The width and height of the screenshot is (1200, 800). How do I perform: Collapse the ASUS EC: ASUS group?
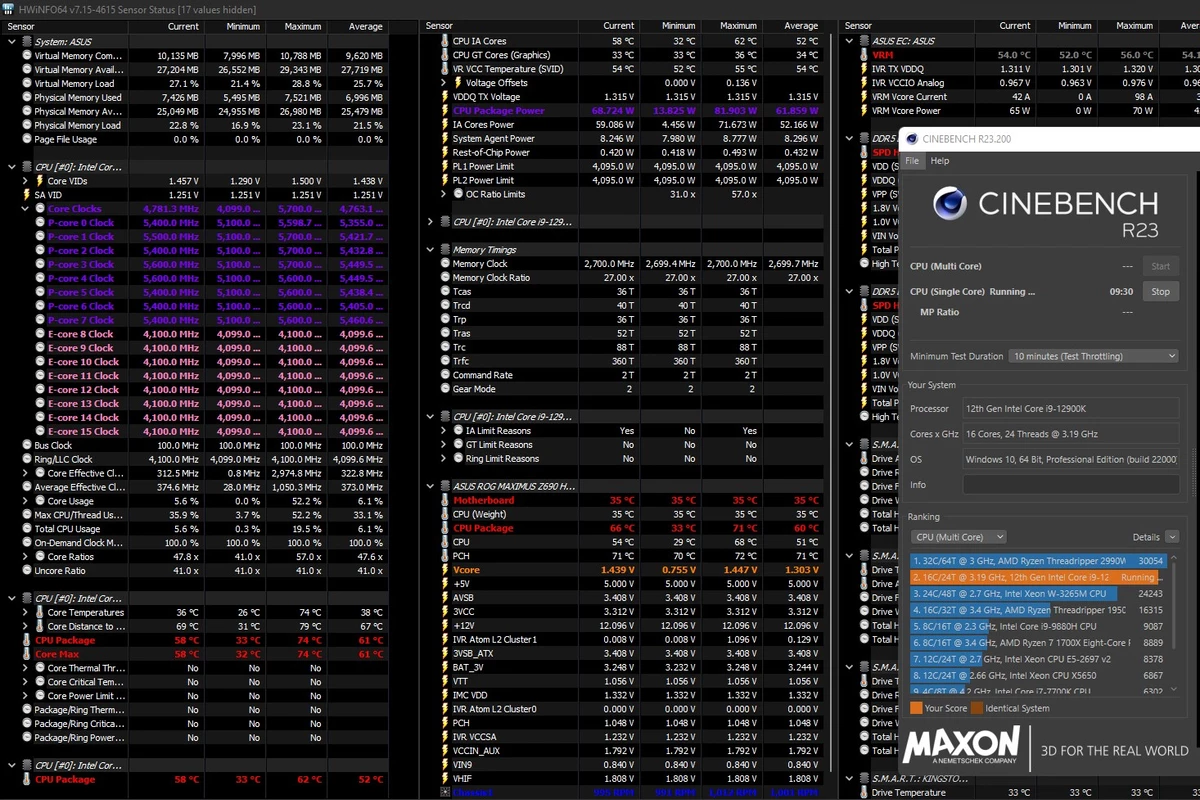pyautogui.click(x=850, y=41)
